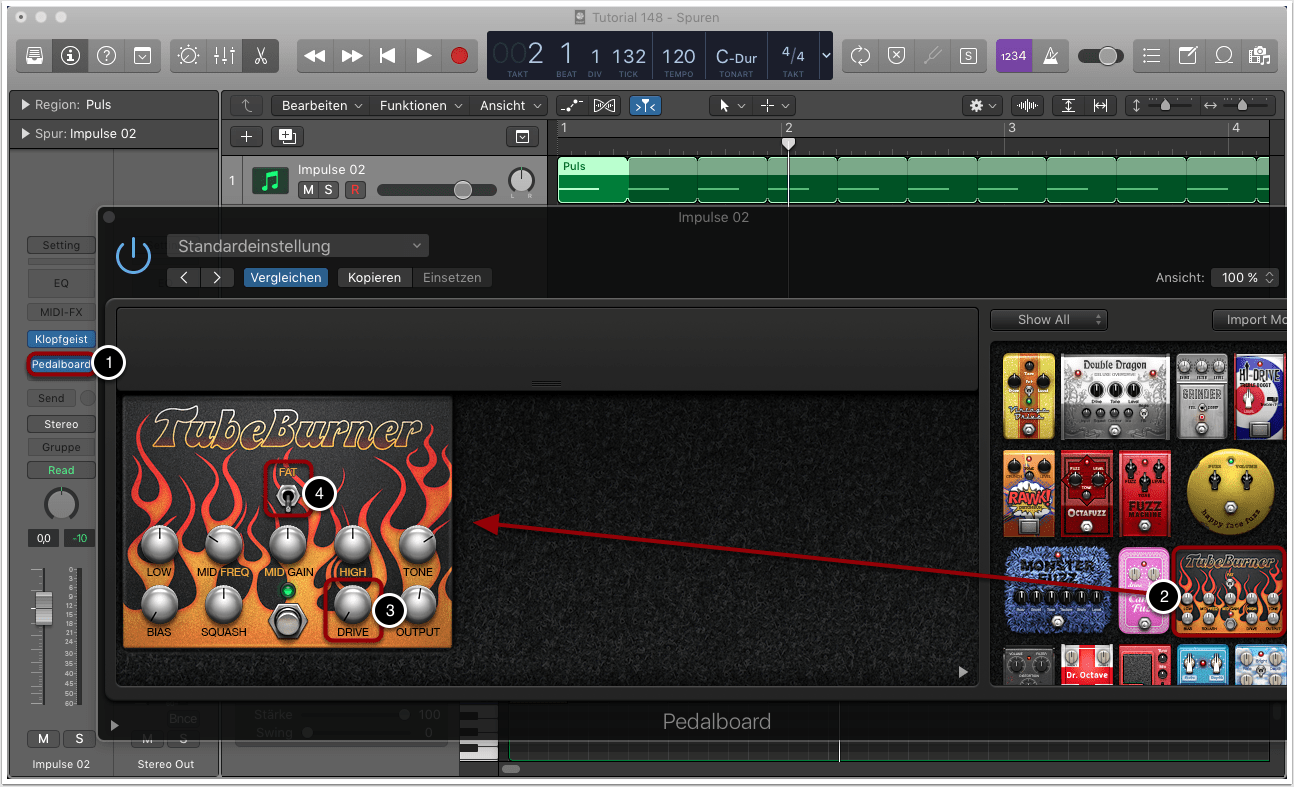Open the Funktionen menu

pyautogui.click(x=420, y=106)
